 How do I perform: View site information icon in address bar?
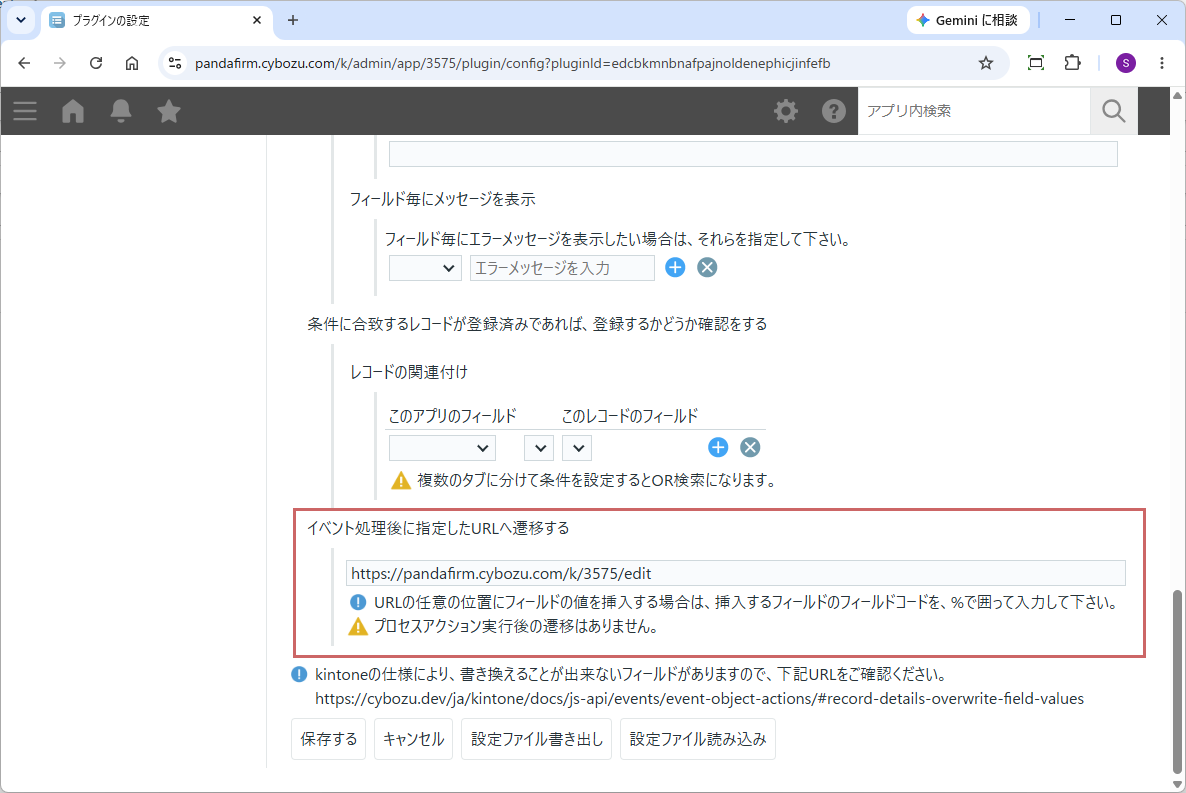(x=175, y=63)
